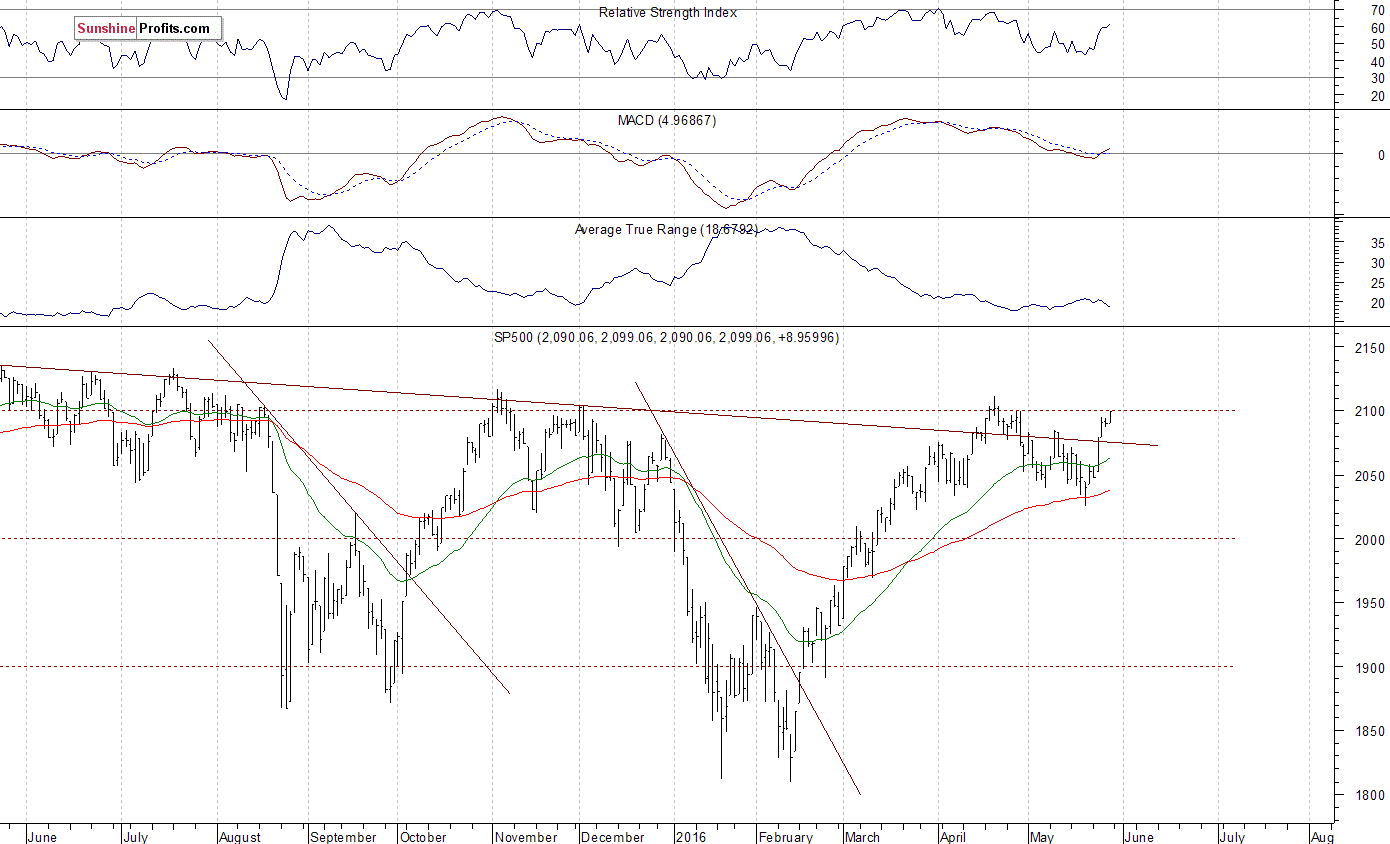Click the Average True Range (18.6792) label
The height and width of the screenshot is (844, 1390).
666,229
